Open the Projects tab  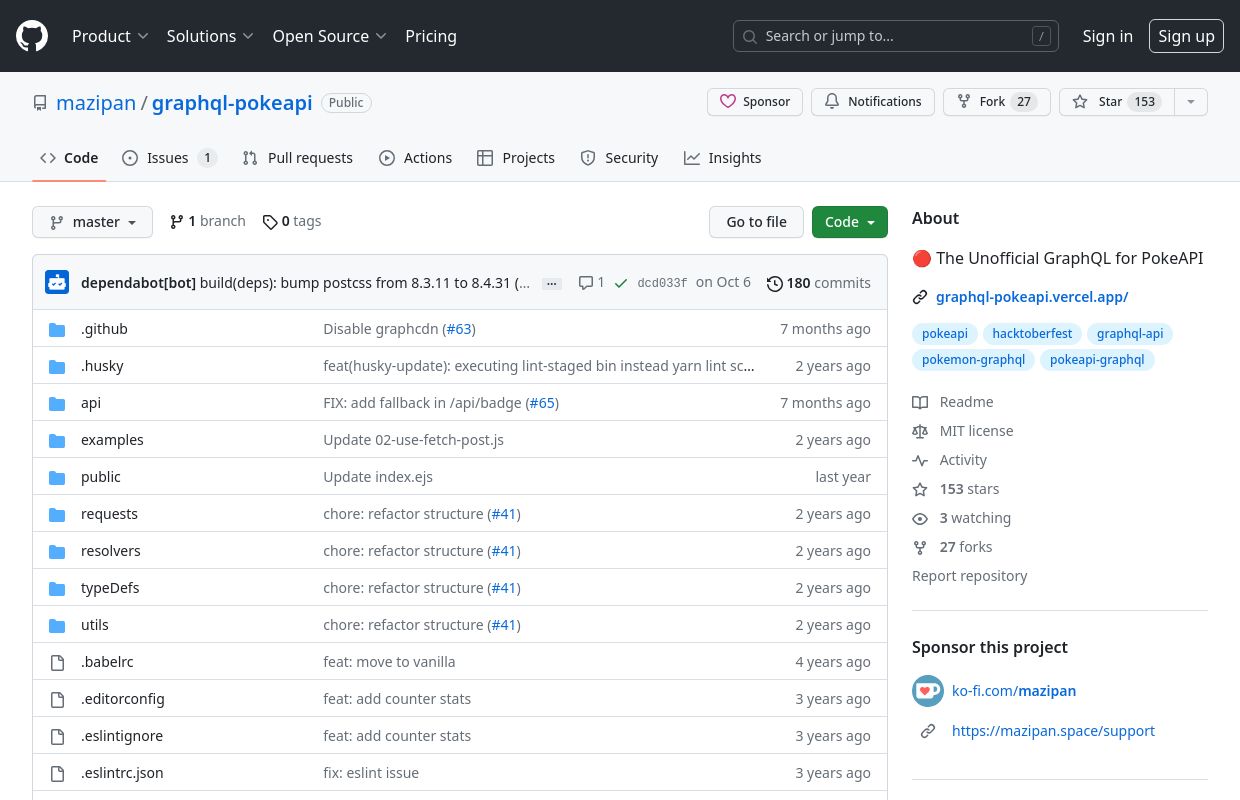click(516, 158)
